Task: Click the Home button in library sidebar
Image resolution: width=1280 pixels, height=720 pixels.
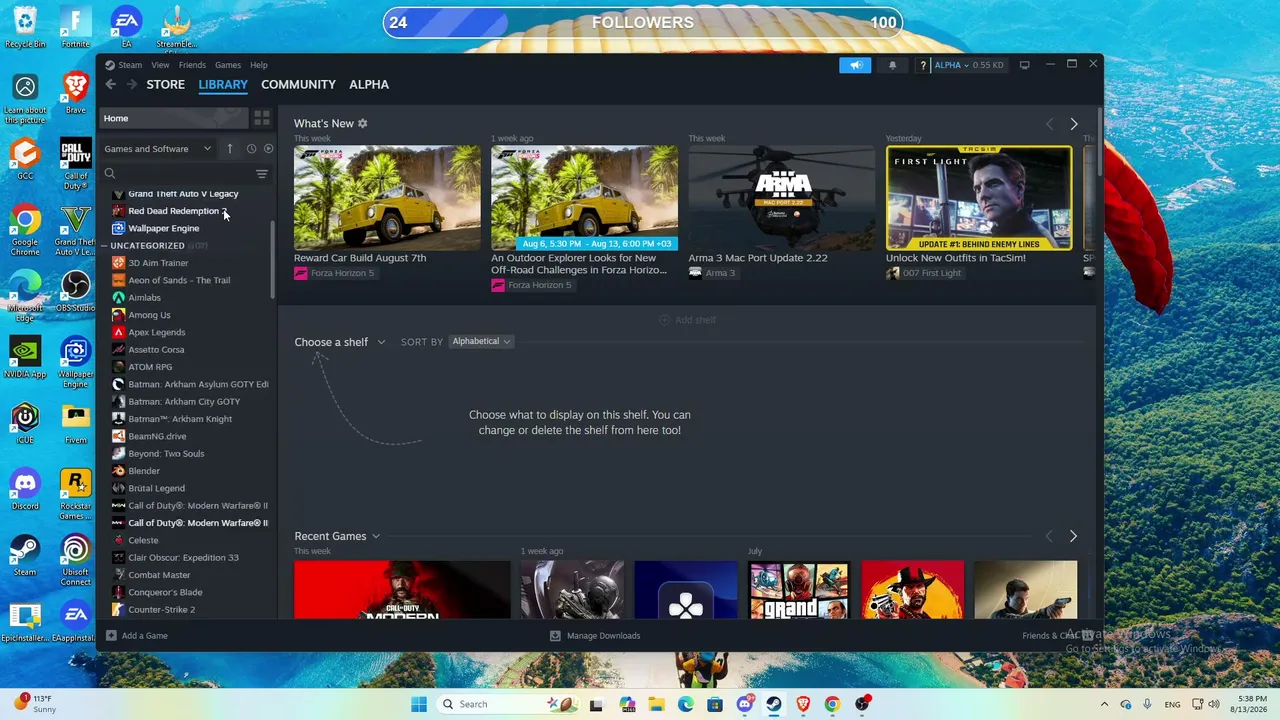Action: (x=174, y=118)
